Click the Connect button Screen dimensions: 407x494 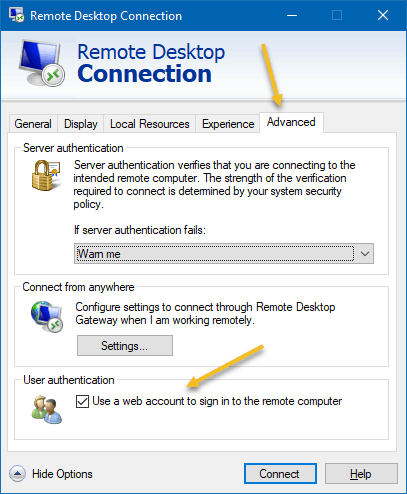pyautogui.click(x=280, y=473)
